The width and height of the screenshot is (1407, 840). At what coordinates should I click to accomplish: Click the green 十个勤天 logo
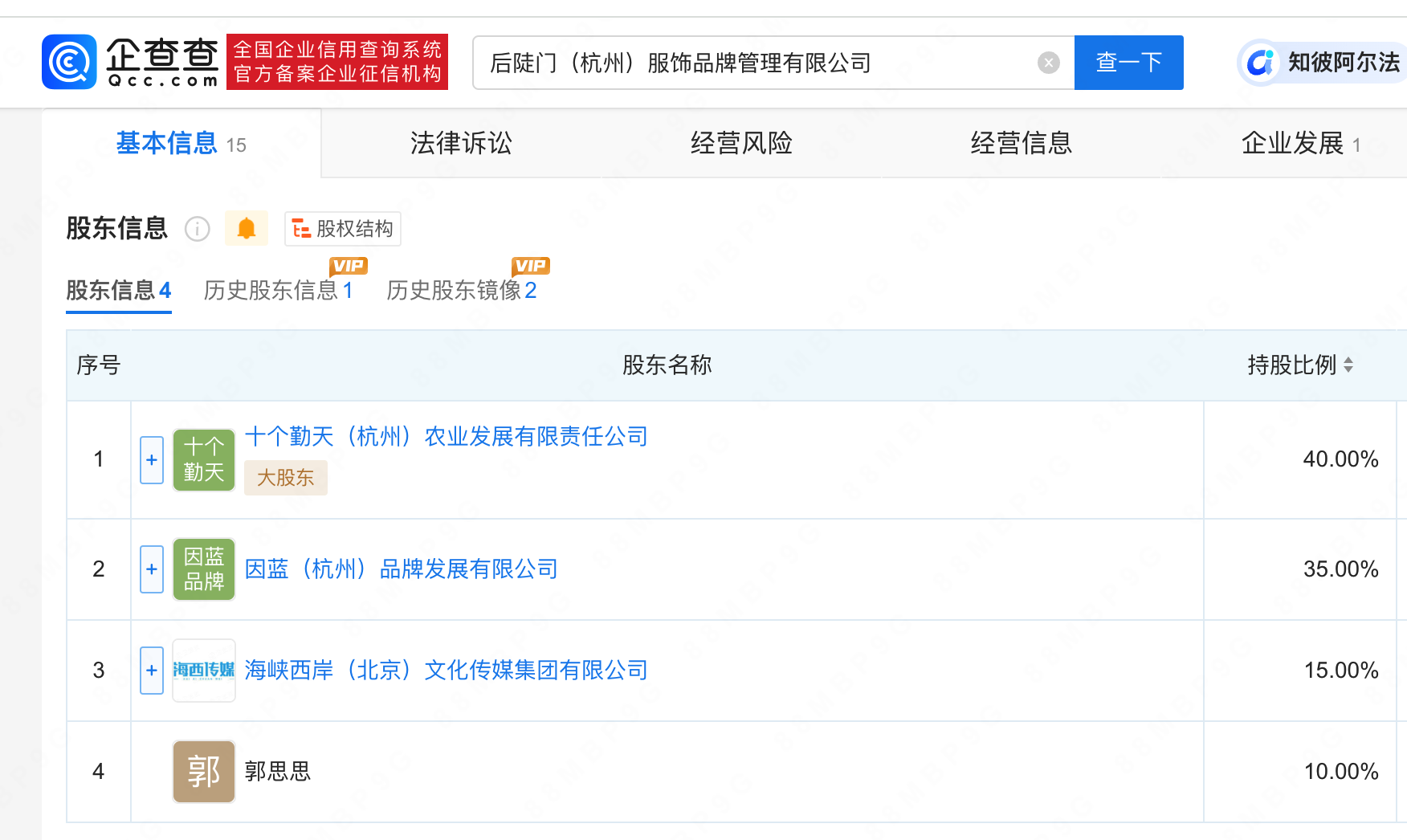pyautogui.click(x=204, y=460)
